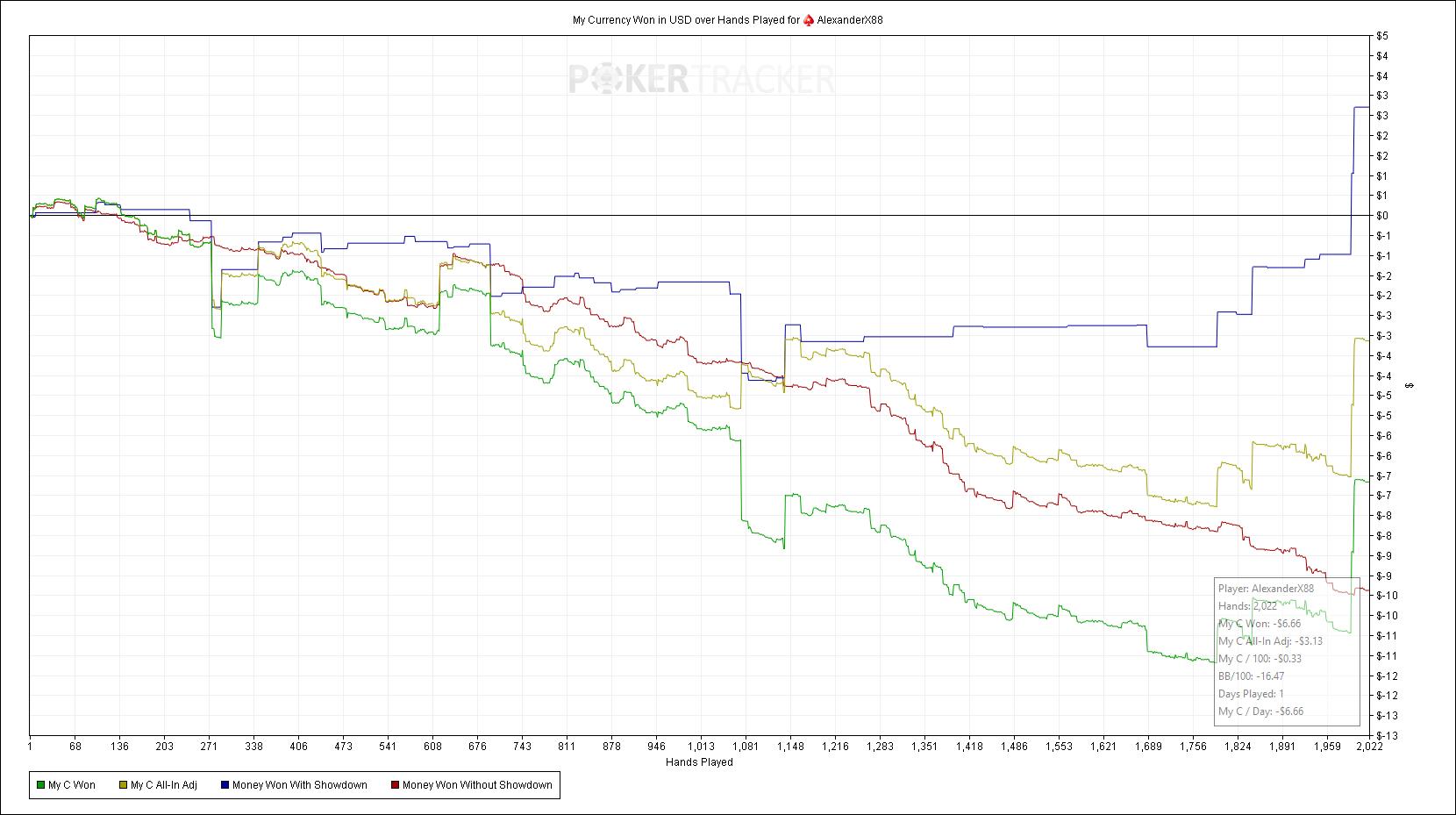Click the poker chip icon in PokerTracker watermark

pyautogui.click(x=605, y=80)
